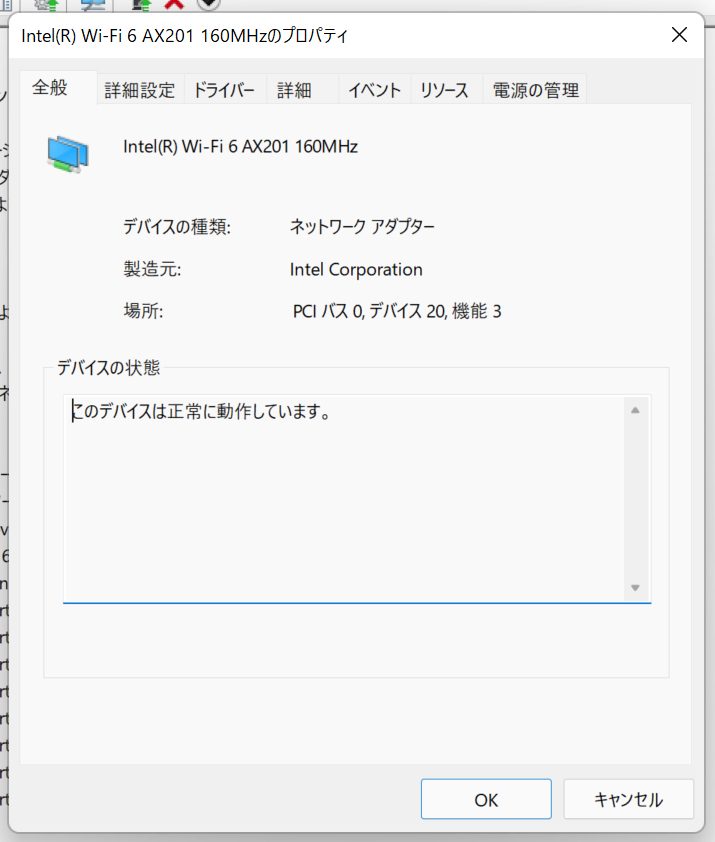Click the デバイスの状態 group label

pos(109,367)
